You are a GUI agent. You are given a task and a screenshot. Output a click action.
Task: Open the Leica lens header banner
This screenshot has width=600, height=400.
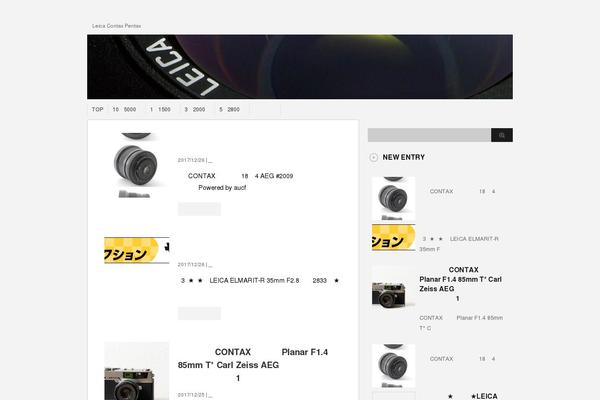tap(300, 67)
